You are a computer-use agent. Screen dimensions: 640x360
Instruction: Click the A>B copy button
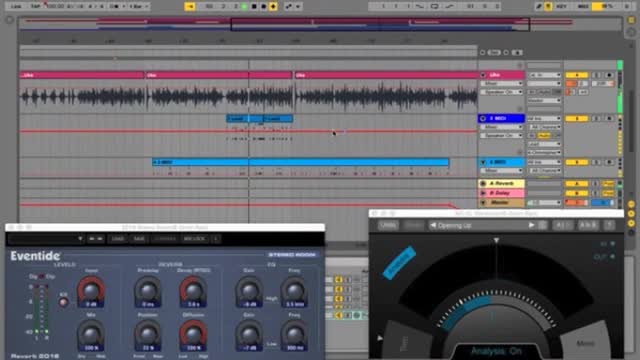pos(588,225)
